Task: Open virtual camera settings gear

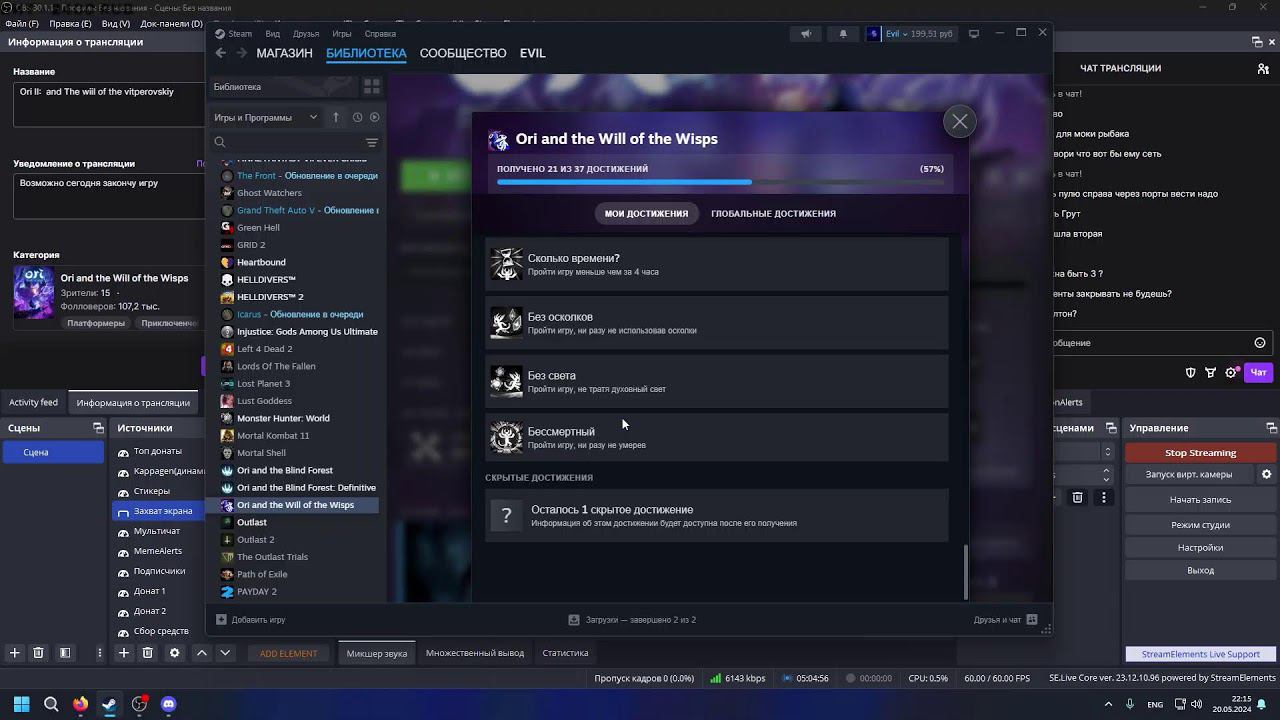Action: coord(1266,474)
